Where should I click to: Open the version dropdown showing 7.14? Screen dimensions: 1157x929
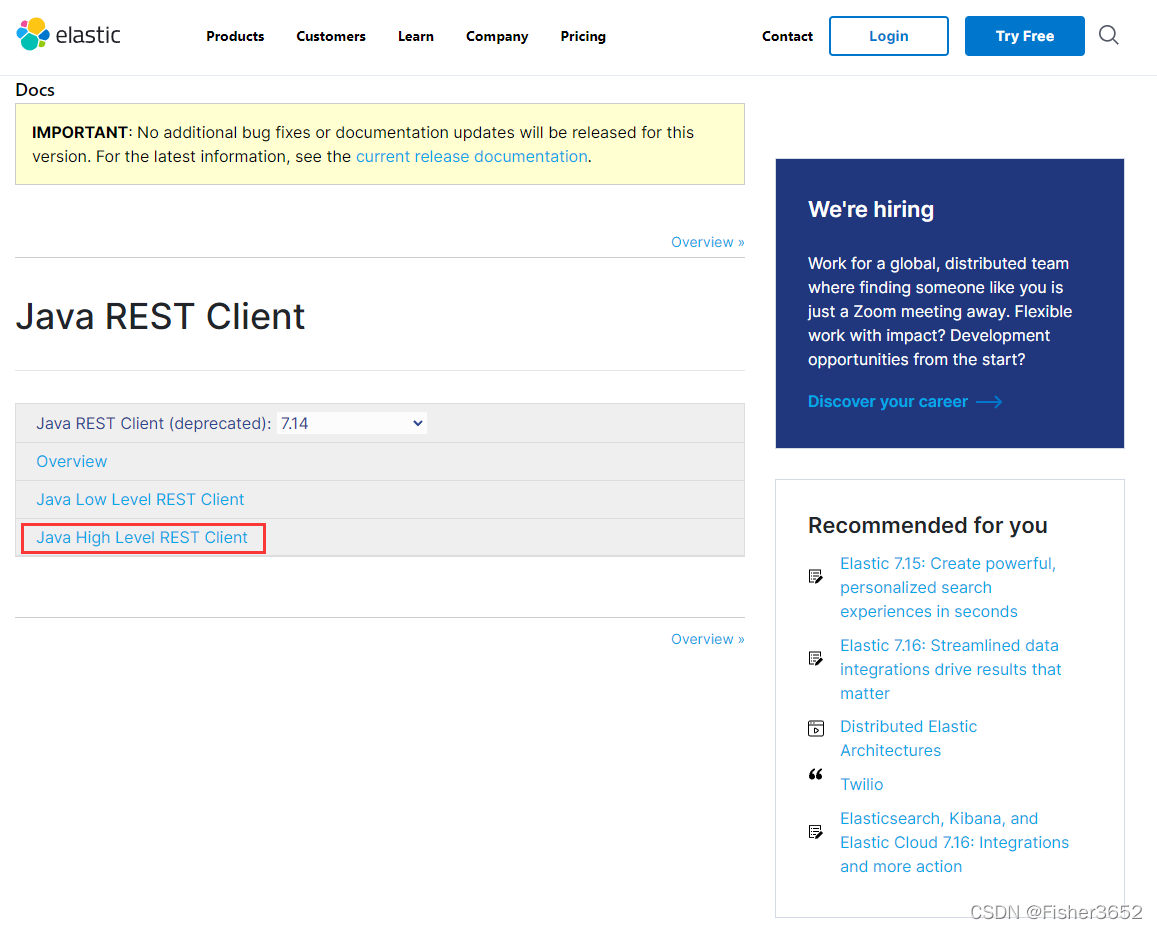pyautogui.click(x=352, y=424)
